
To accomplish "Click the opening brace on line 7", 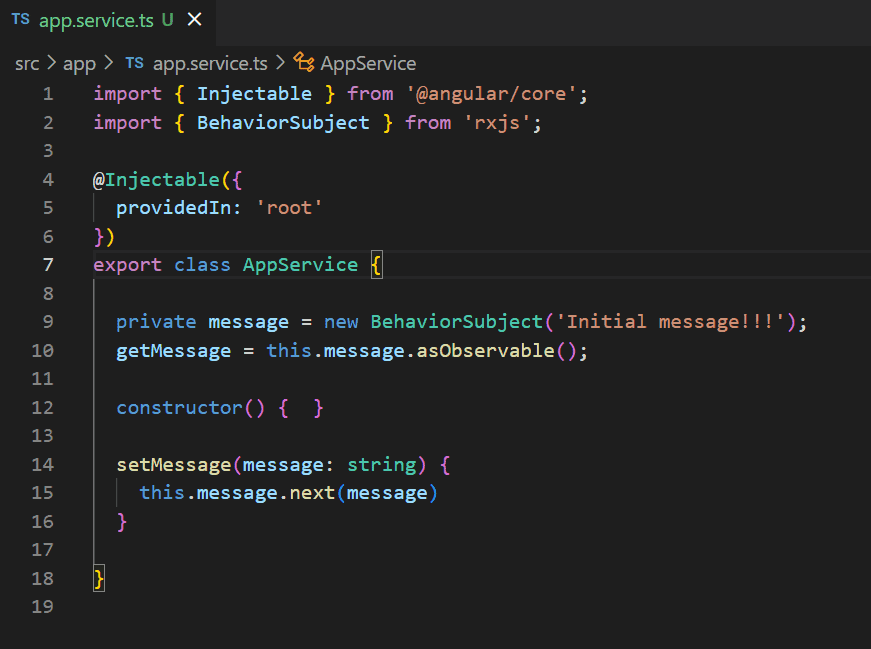I will point(377,266).
